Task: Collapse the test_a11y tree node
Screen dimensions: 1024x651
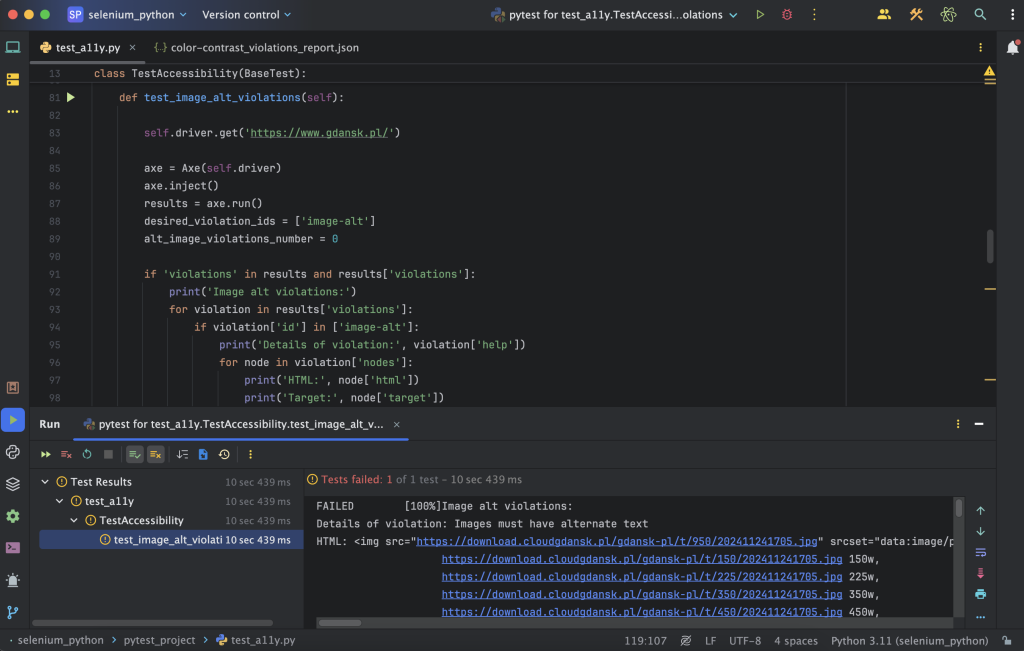Action: (x=59, y=501)
